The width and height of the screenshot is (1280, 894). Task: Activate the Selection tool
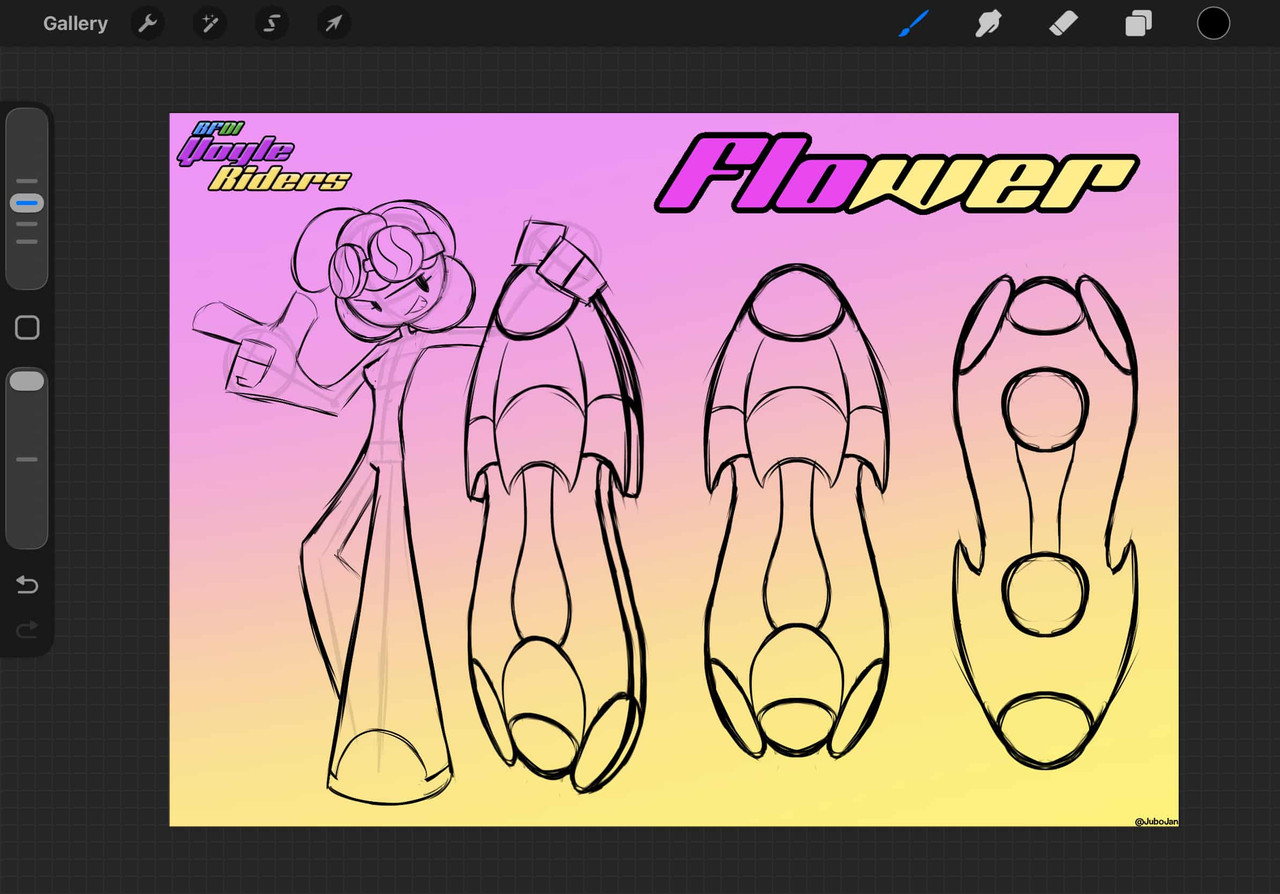coord(272,23)
